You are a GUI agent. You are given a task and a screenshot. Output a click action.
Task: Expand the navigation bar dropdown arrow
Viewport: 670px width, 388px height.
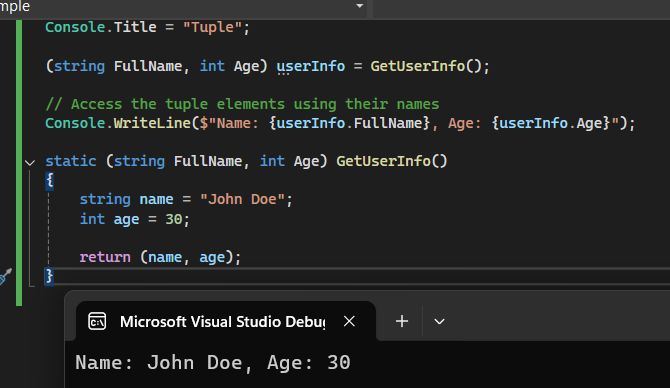[x=360, y=6]
